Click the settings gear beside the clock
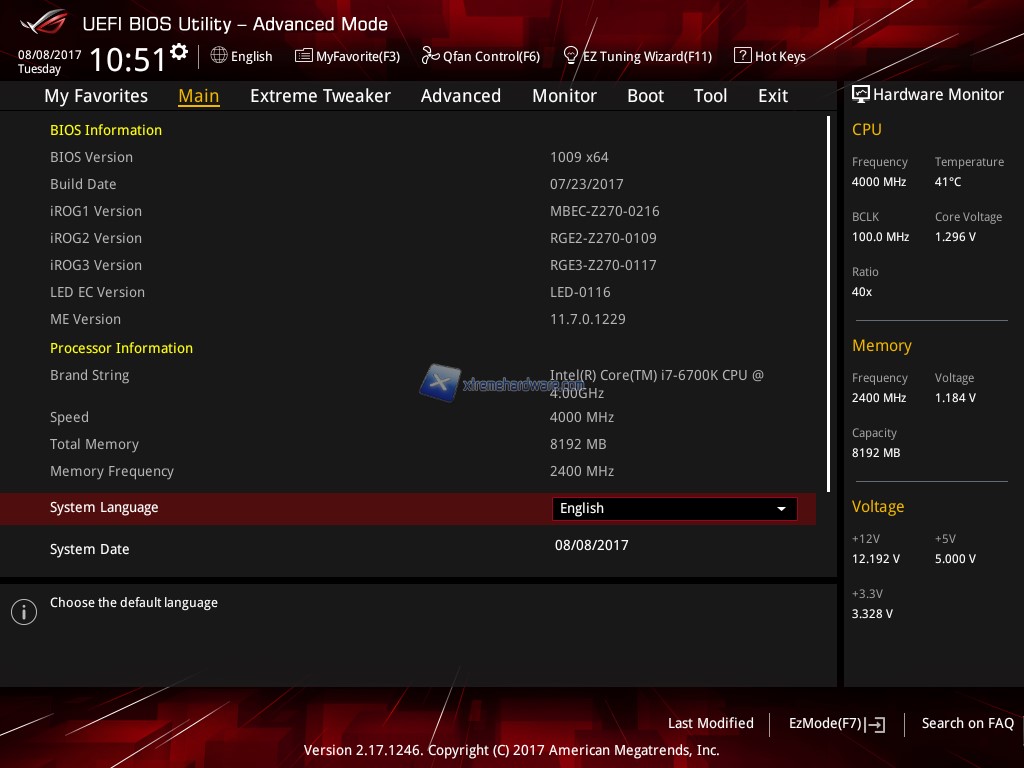This screenshot has height=768, width=1024. tap(179, 51)
